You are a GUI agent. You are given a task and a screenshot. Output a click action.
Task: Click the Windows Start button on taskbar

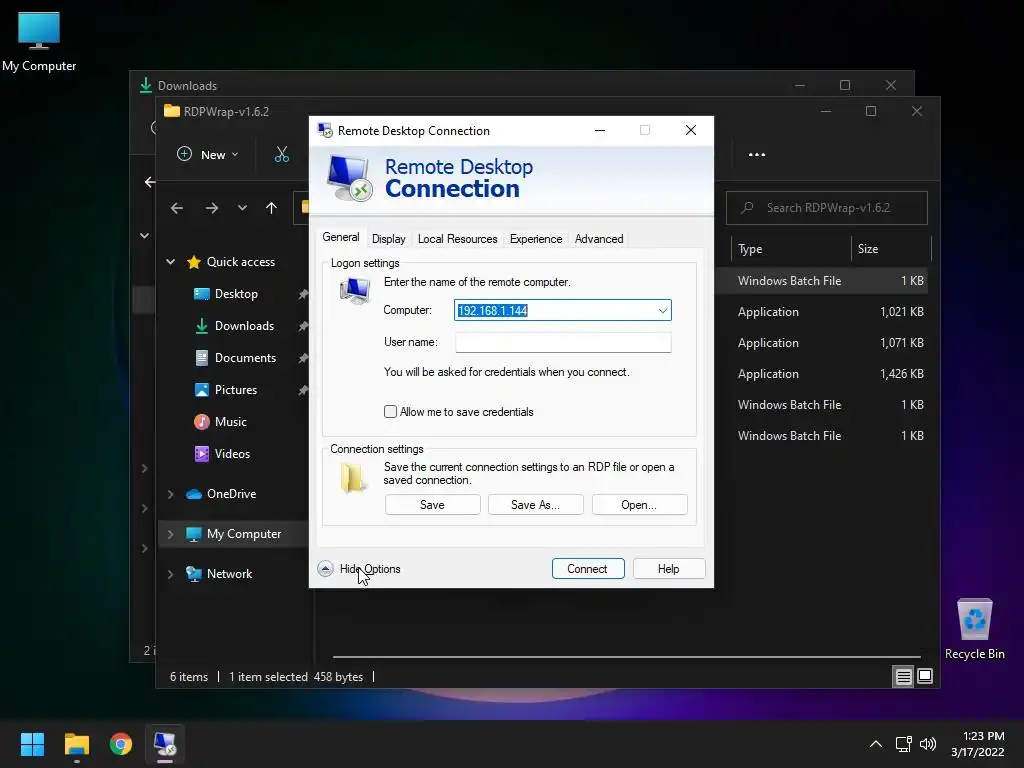(x=32, y=744)
